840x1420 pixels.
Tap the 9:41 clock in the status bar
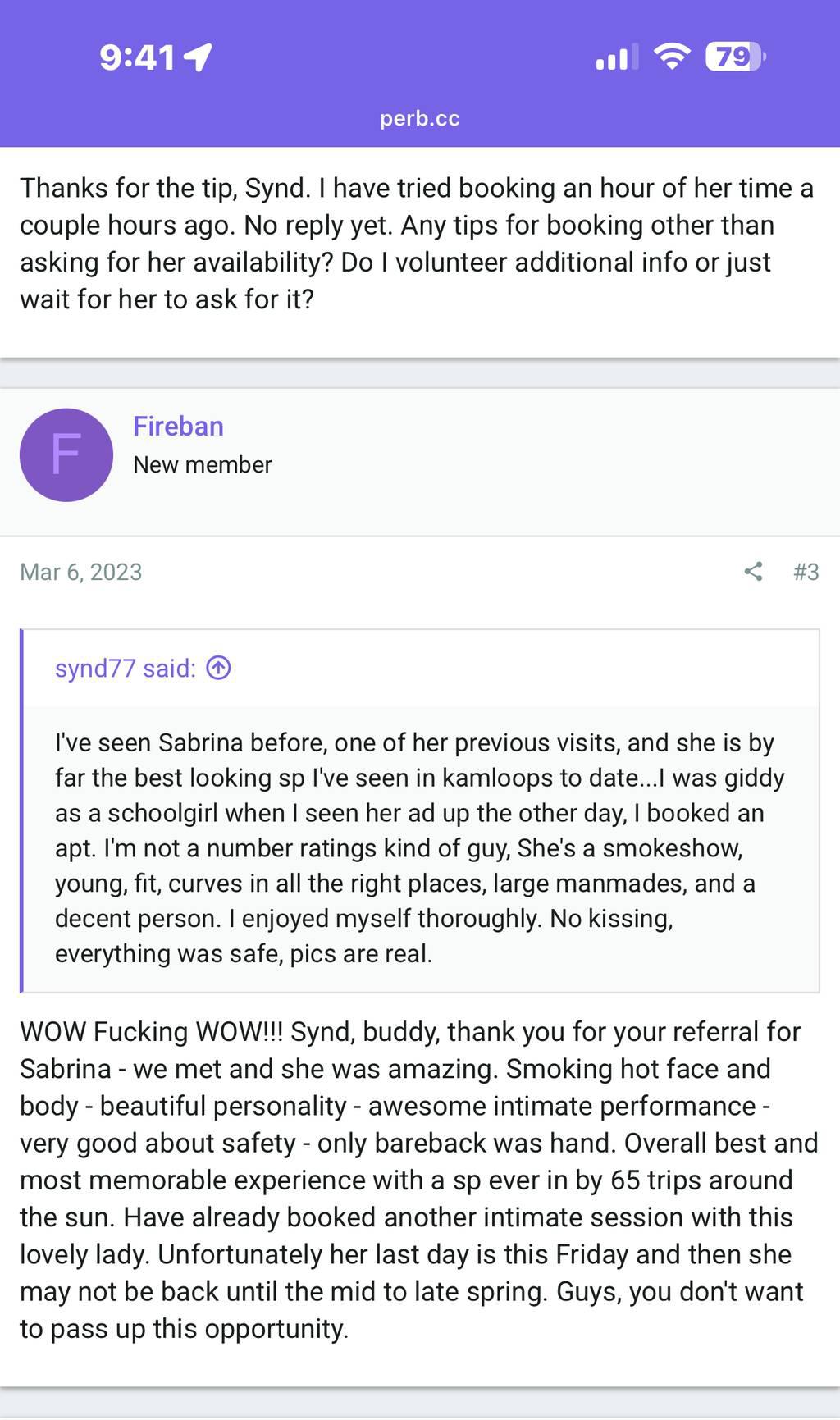pyautogui.click(x=137, y=57)
